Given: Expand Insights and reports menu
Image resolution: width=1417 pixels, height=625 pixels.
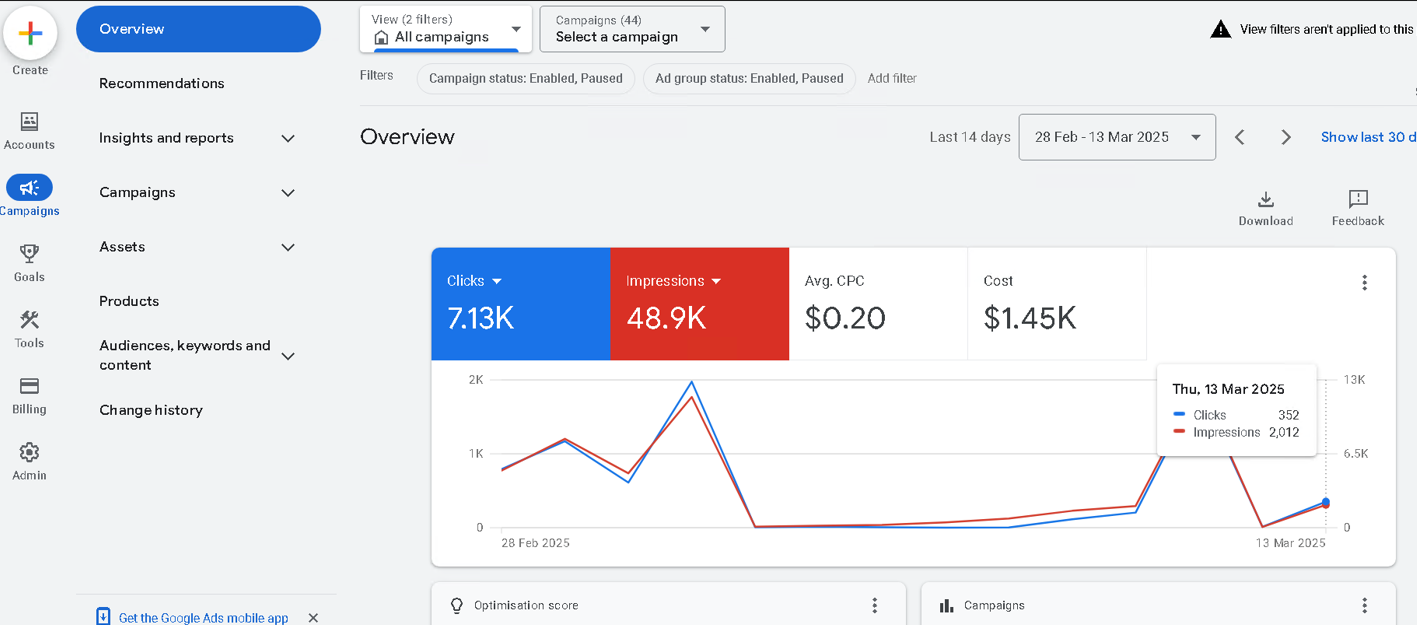Looking at the screenshot, I should [x=288, y=138].
